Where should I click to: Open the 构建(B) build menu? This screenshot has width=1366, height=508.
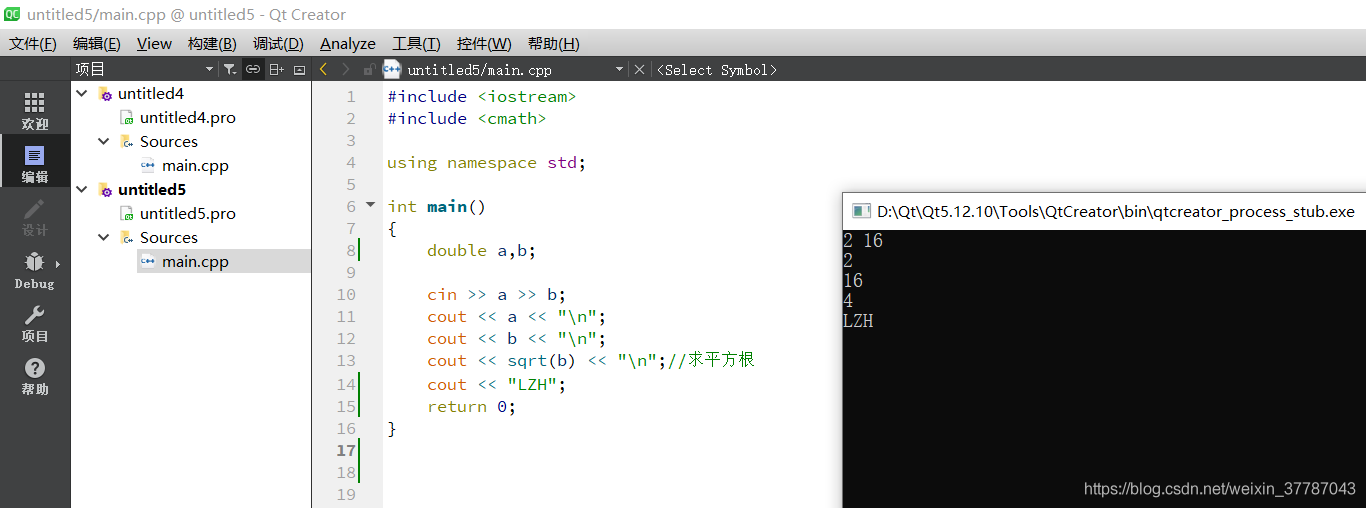pyautogui.click(x=212, y=43)
